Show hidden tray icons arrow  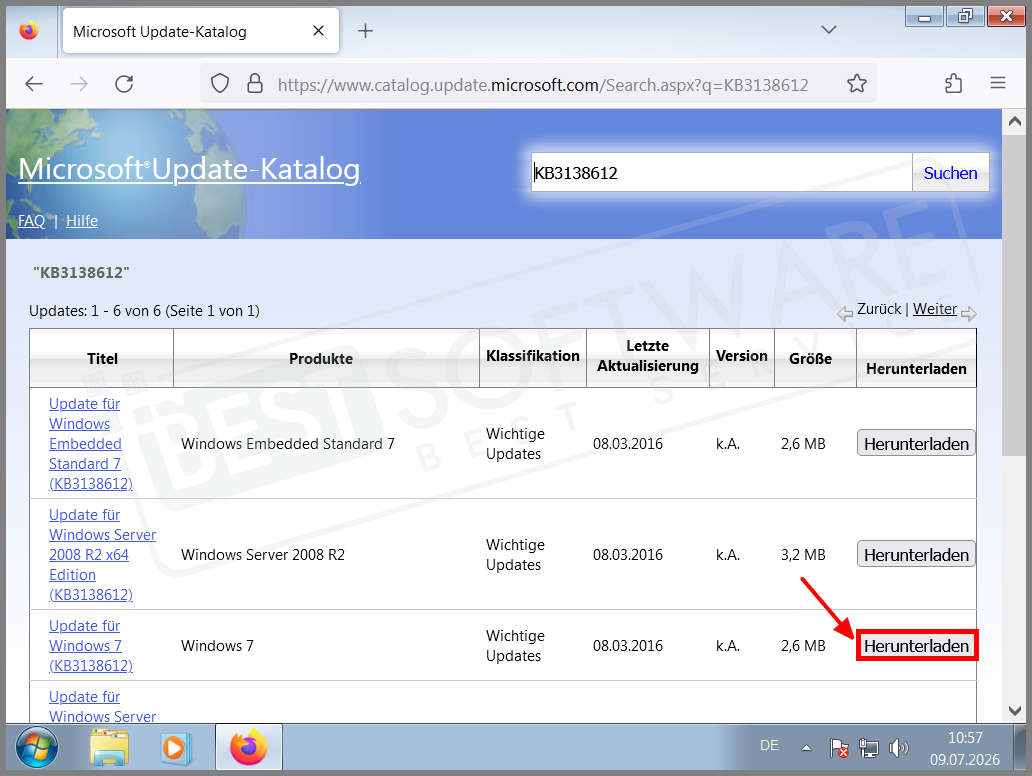point(806,748)
